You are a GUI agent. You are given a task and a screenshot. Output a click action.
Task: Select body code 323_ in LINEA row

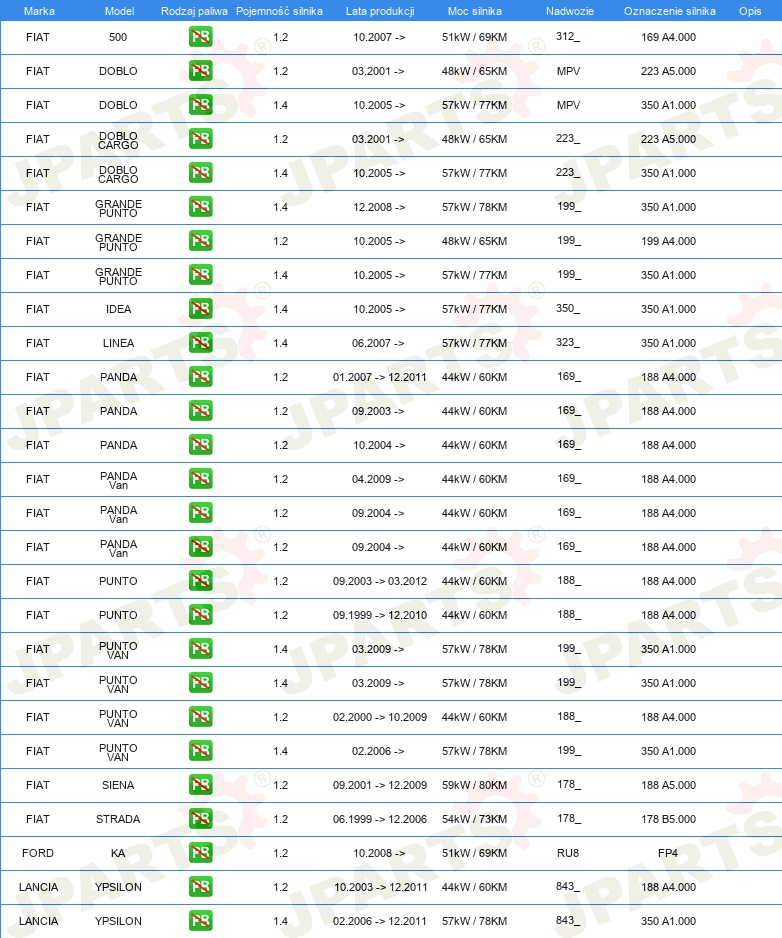[568, 343]
